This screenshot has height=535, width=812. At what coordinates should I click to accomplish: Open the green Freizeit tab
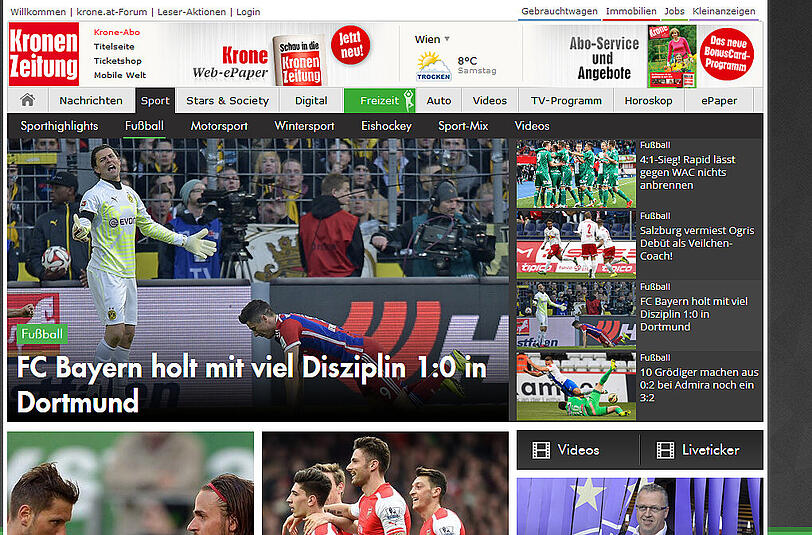tap(380, 100)
